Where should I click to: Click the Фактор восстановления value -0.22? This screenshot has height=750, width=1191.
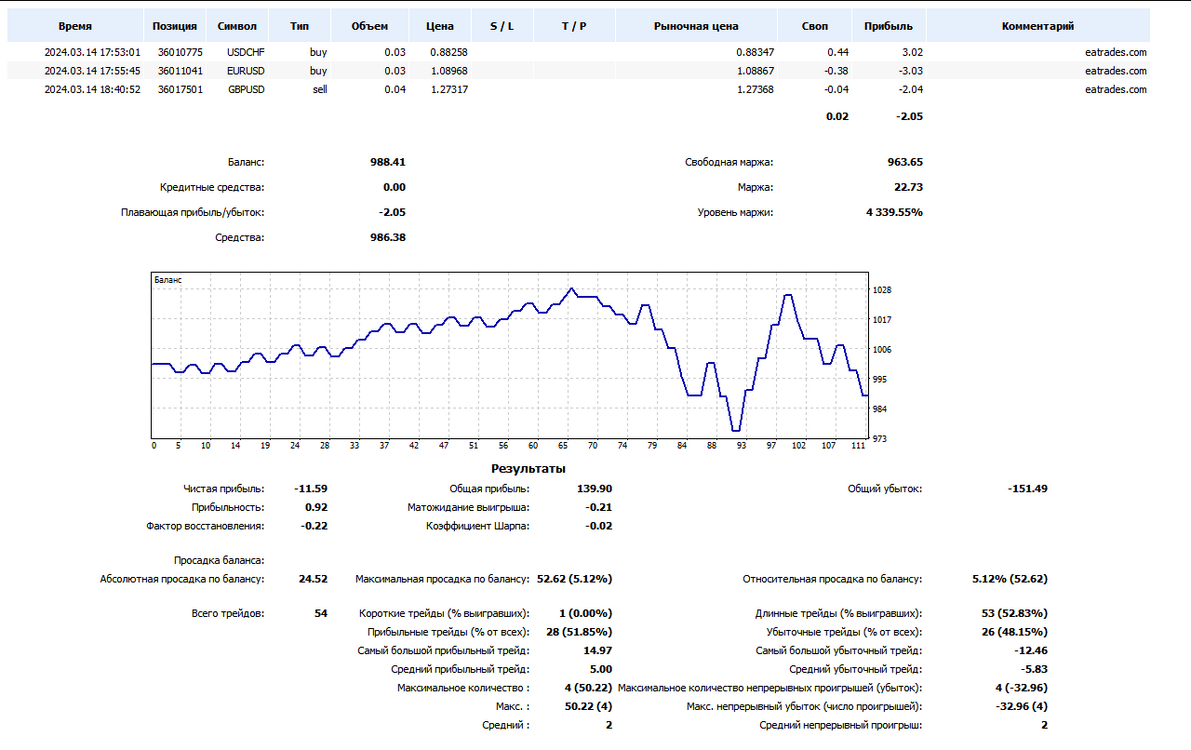pos(314,526)
